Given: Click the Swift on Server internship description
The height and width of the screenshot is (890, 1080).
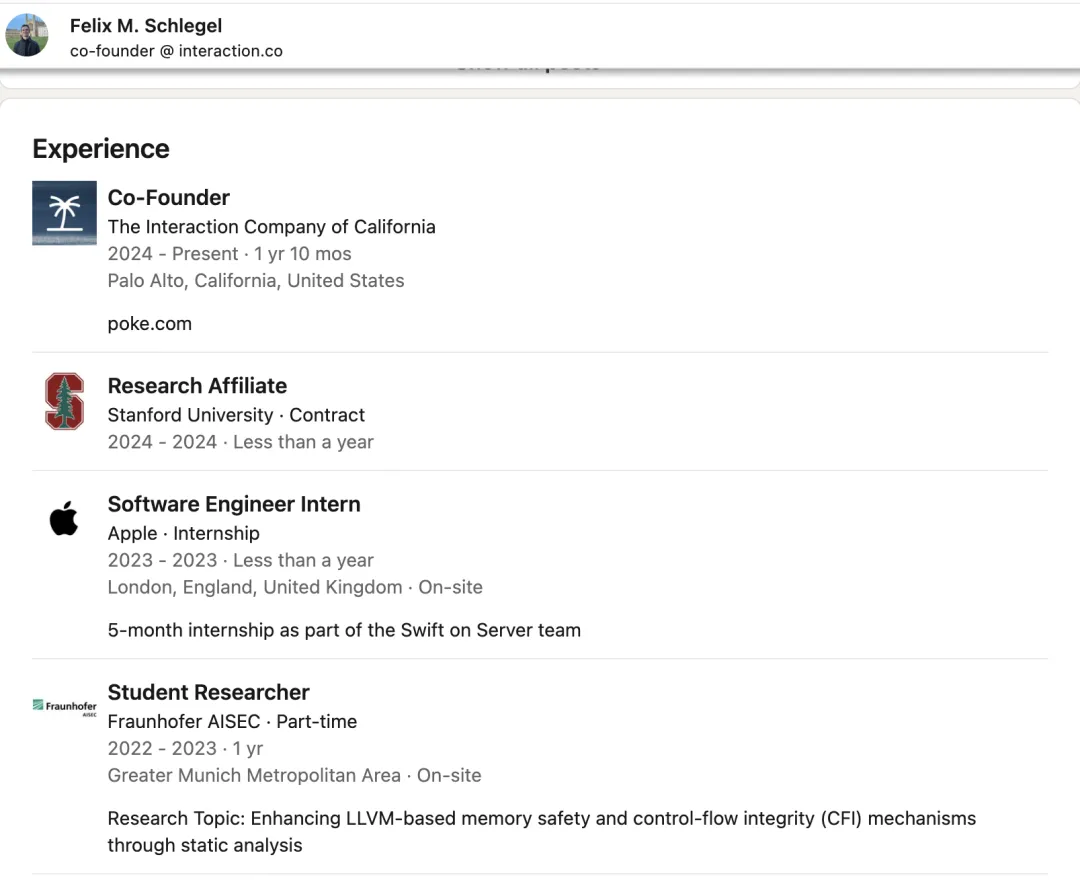Looking at the screenshot, I should [344, 630].
